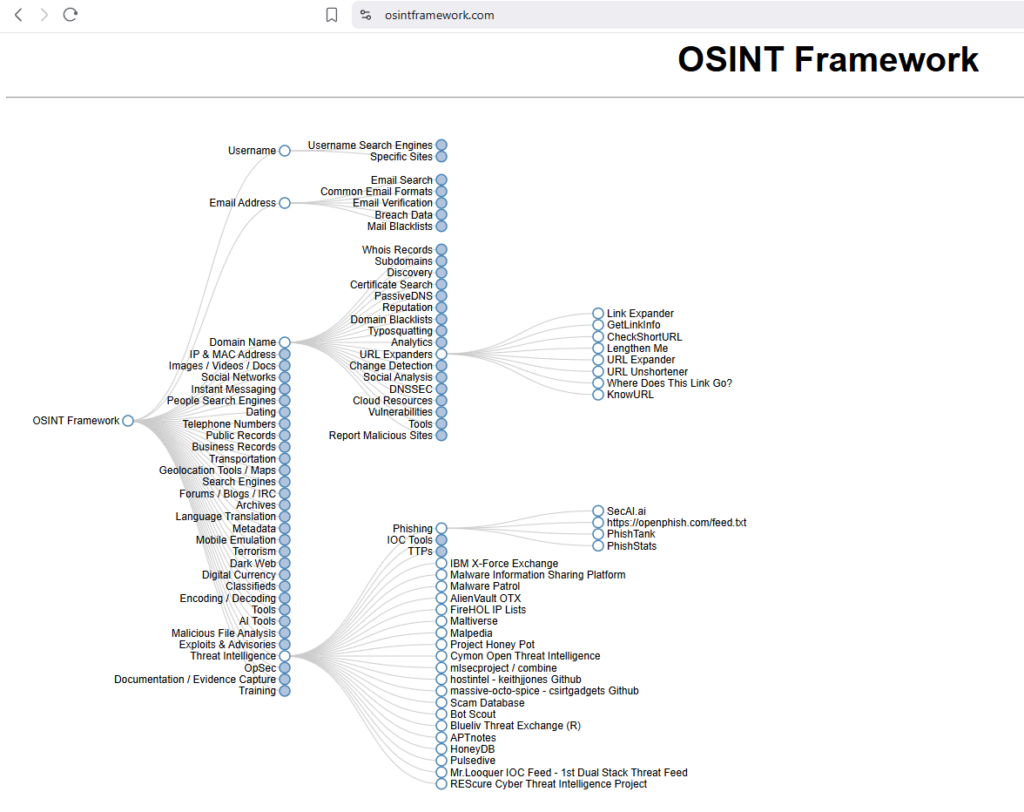Viewport: 1024px width, 812px height.
Task: Expand the Breach Data node
Action: 441,215
